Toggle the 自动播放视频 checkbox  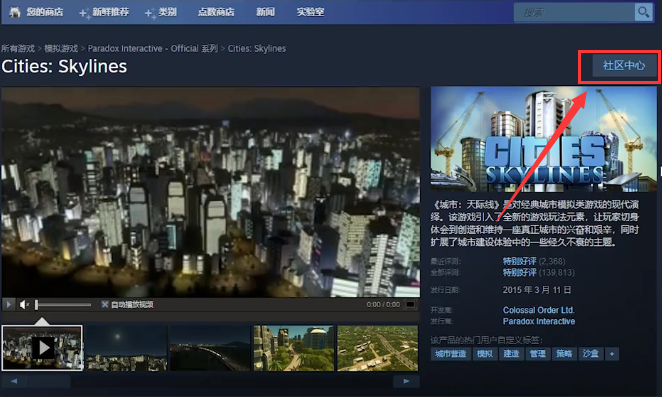click(105, 304)
